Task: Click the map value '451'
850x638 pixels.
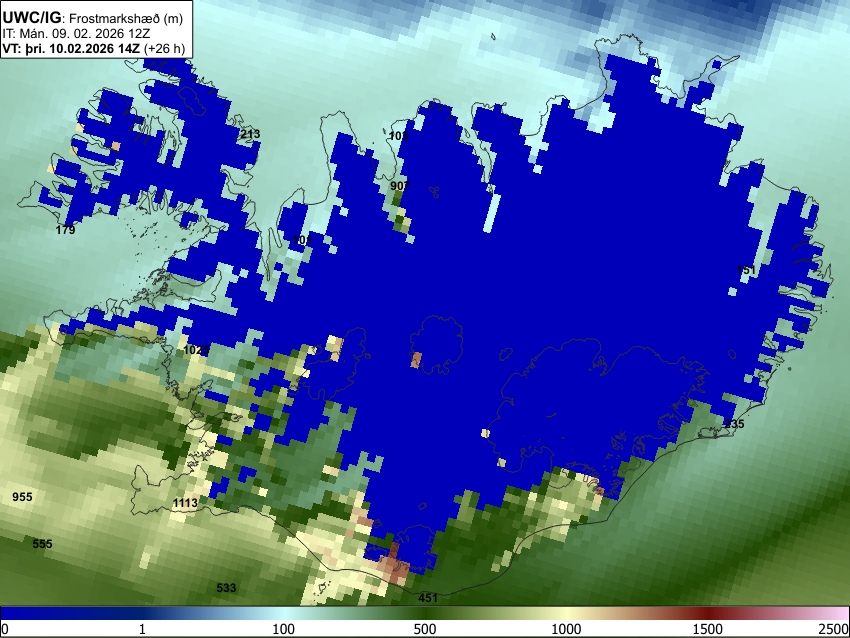Action: pyautogui.click(x=428, y=598)
